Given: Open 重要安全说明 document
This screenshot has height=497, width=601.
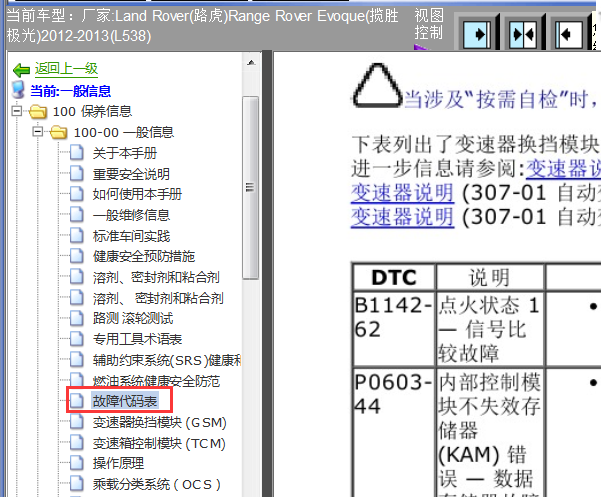Looking at the screenshot, I should (x=131, y=174).
